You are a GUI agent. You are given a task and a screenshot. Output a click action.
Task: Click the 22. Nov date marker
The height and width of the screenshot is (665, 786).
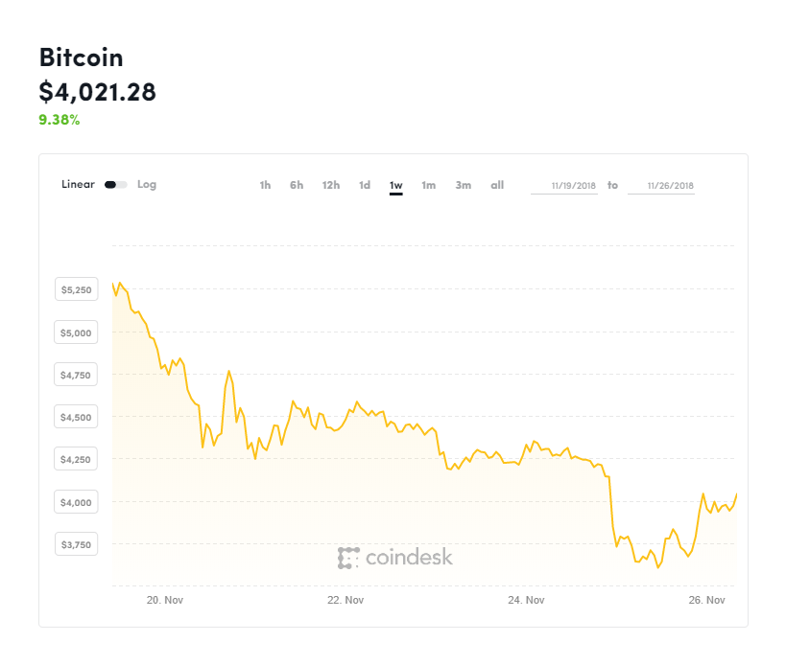[345, 600]
